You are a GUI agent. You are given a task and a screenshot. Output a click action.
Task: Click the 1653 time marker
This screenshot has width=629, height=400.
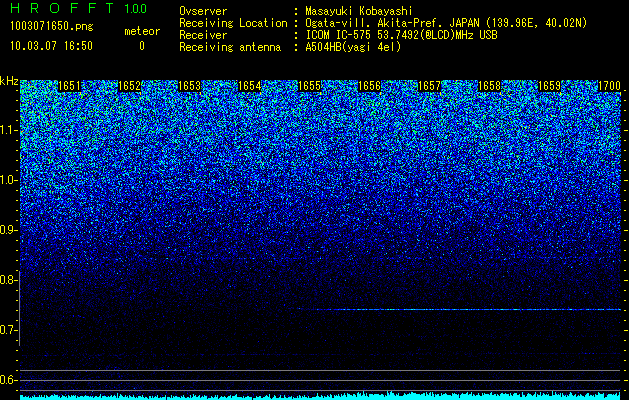[189, 86]
